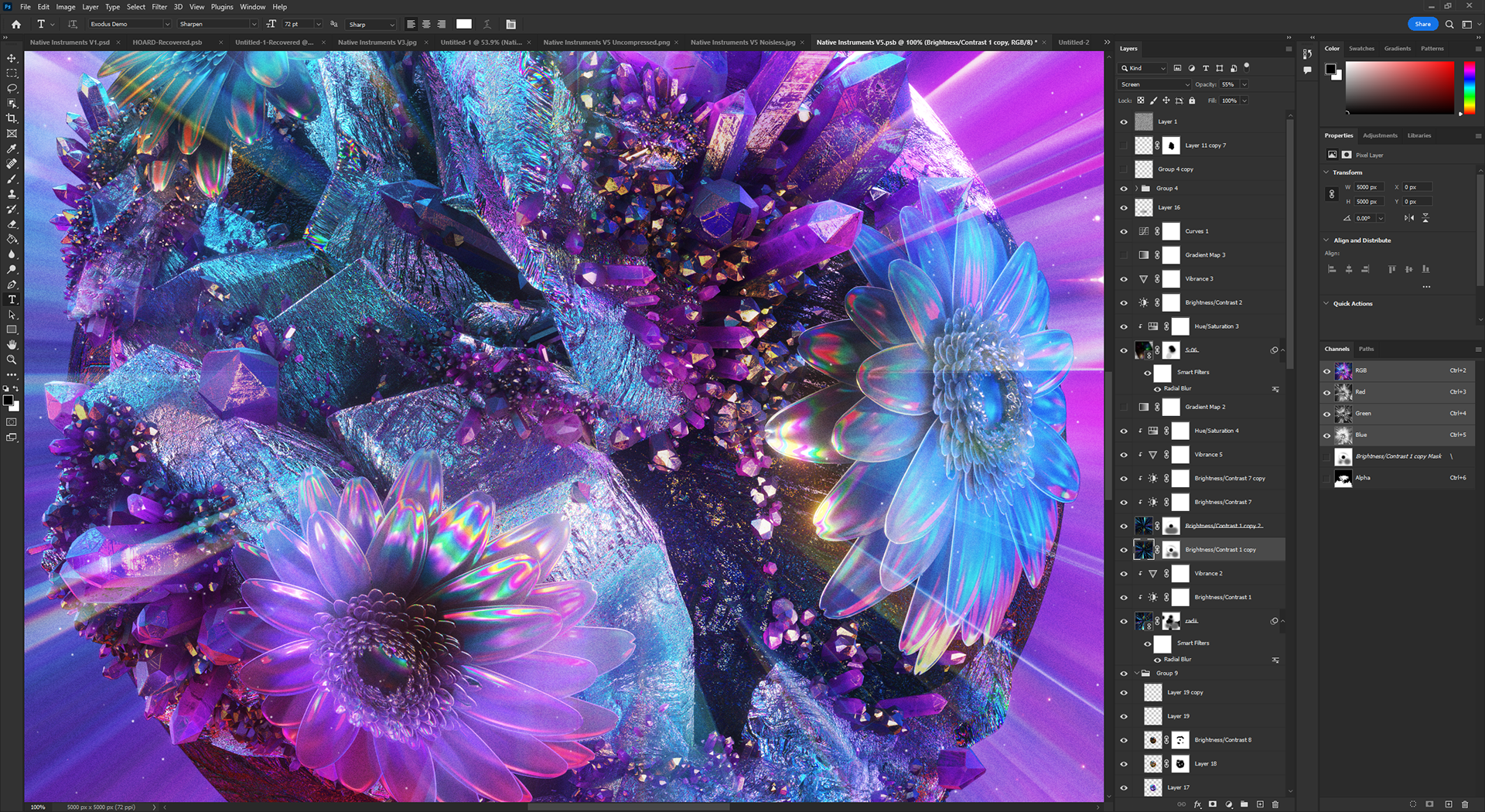Screen dimensions: 1485x812
Task: Toggle the layer filter on/off switch
Action: point(1247,67)
